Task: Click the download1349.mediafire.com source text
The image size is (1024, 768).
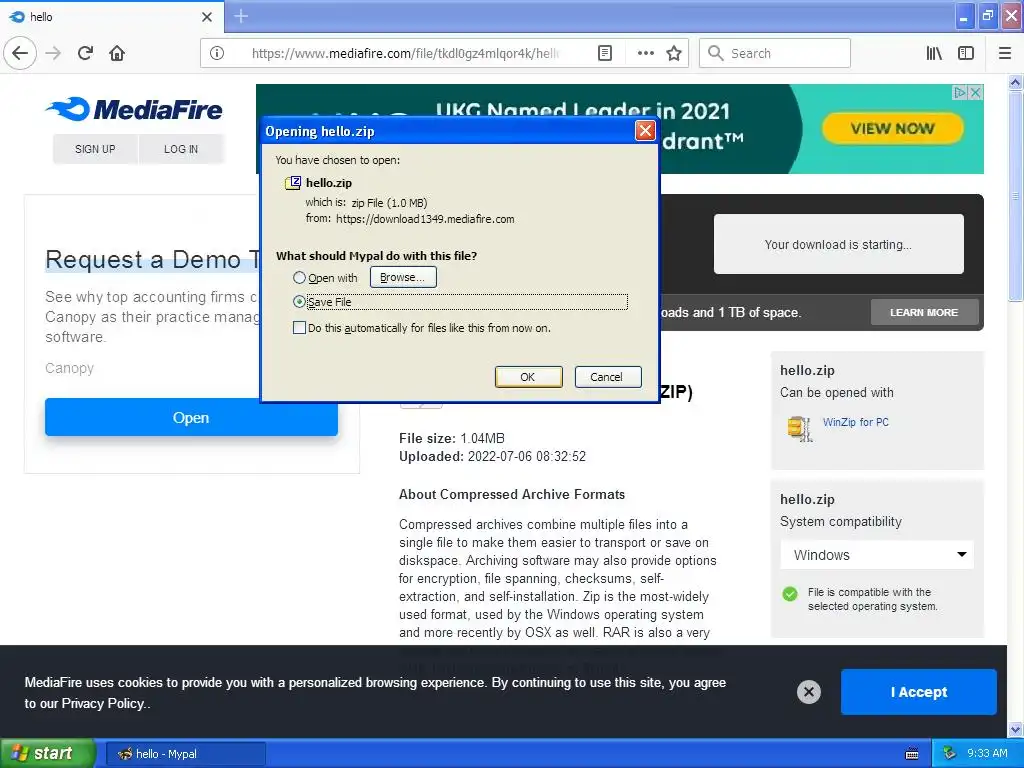Action: click(x=425, y=219)
